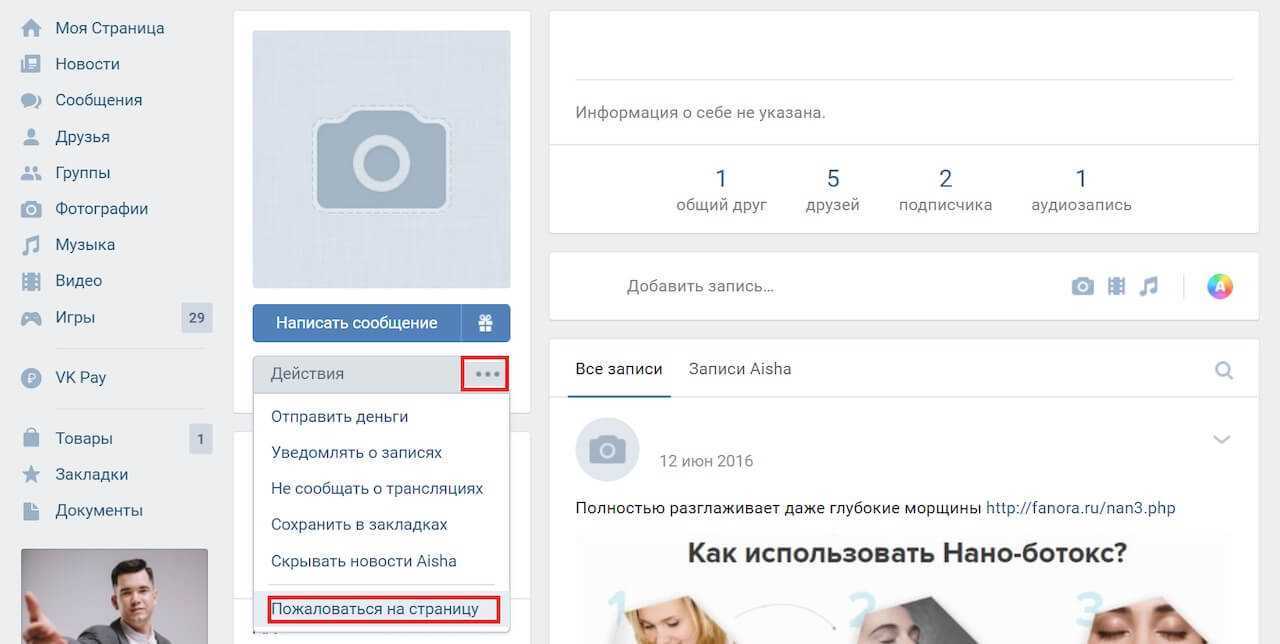Click the gift icon beside the message button
Viewport: 1280px width, 644px height.
tap(485, 323)
